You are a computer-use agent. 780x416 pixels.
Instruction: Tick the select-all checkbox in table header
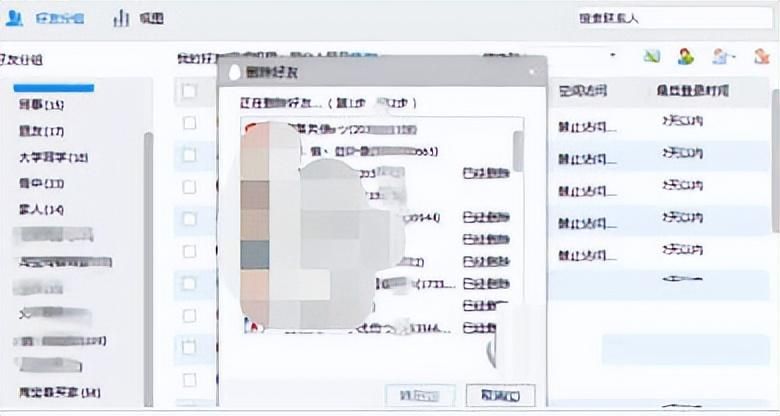[189, 91]
